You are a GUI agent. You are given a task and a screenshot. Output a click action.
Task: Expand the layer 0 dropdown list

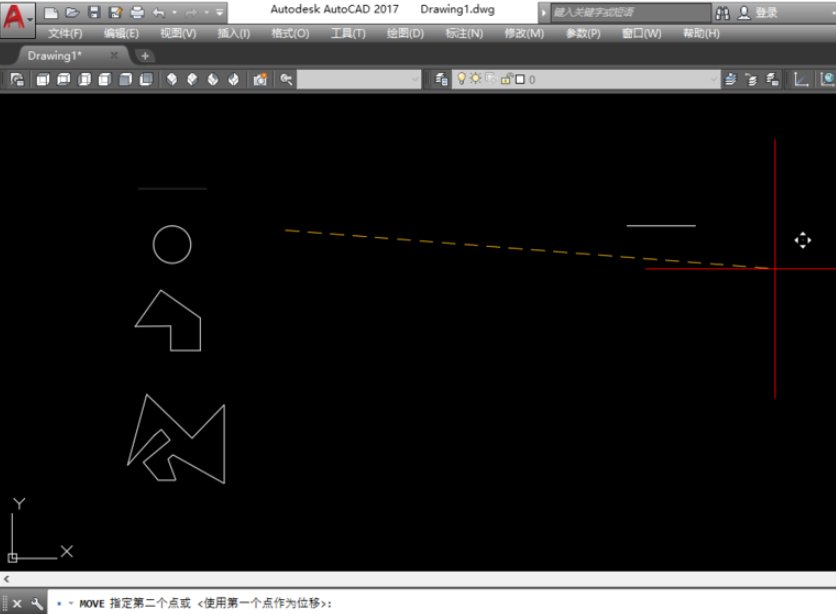coord(713,79)
